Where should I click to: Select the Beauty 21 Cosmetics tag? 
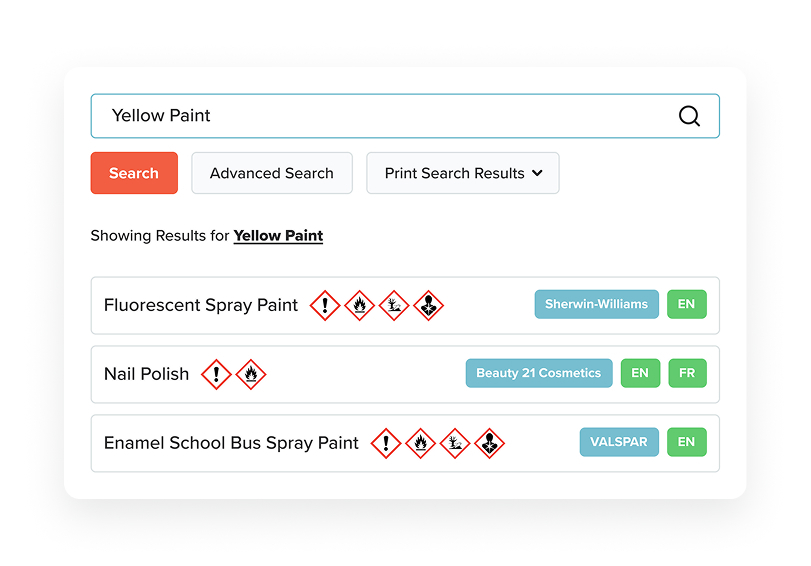coord(539,373)
